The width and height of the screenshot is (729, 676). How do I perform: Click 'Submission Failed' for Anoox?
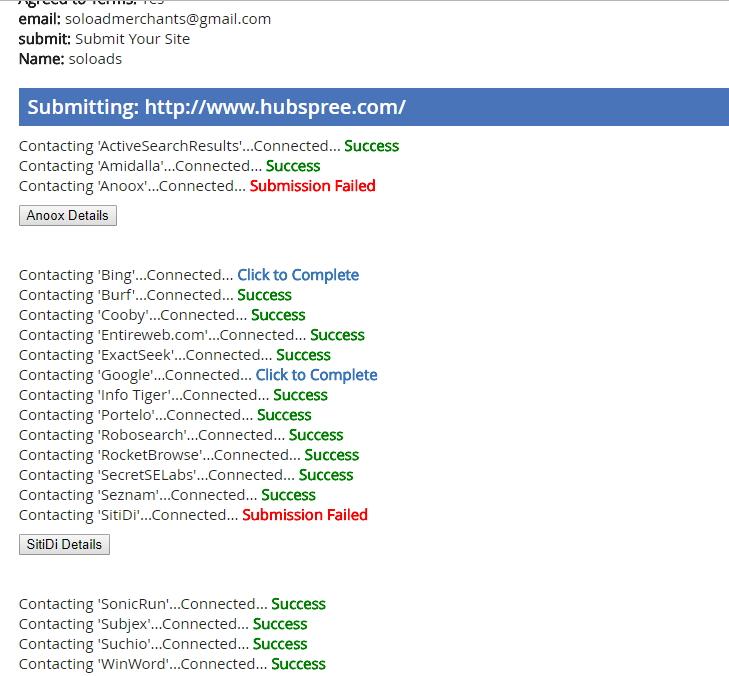(x=312, y=186)
